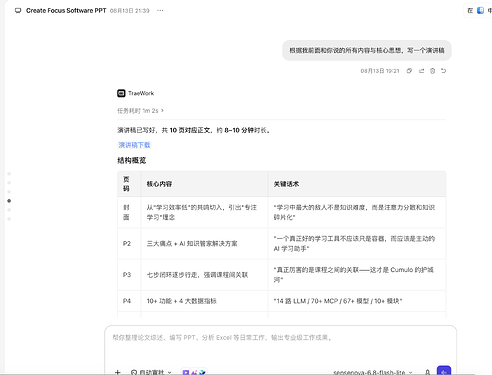Delete the user message with the trash icon

[432, 71]
